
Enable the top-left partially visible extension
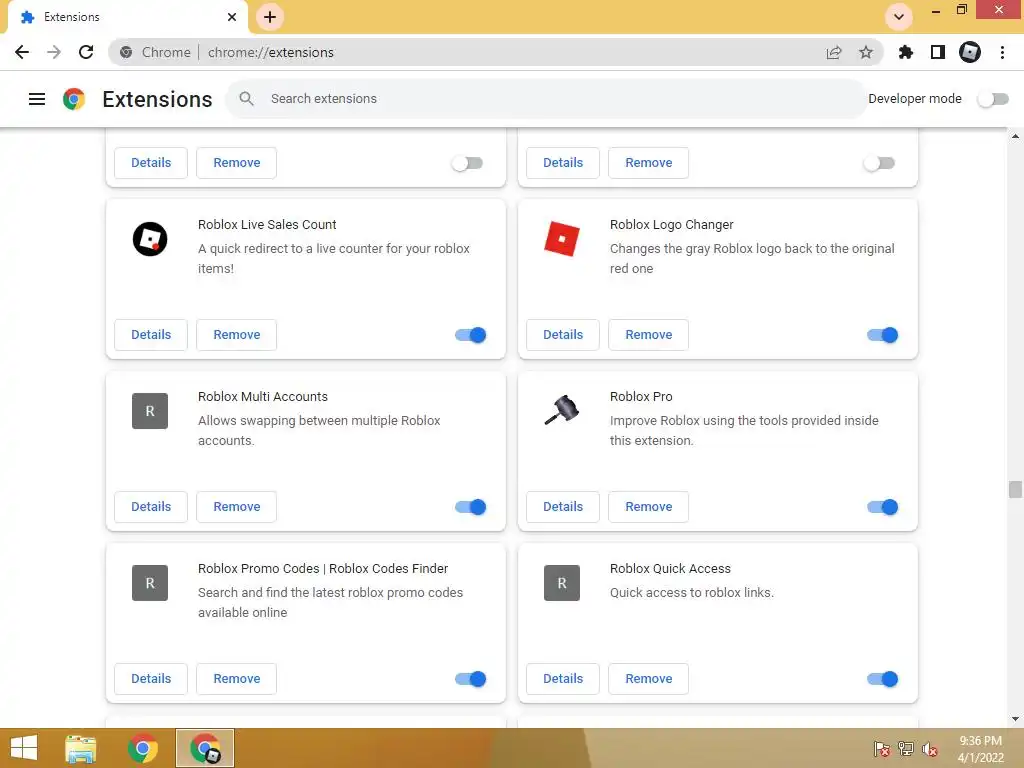468,163
